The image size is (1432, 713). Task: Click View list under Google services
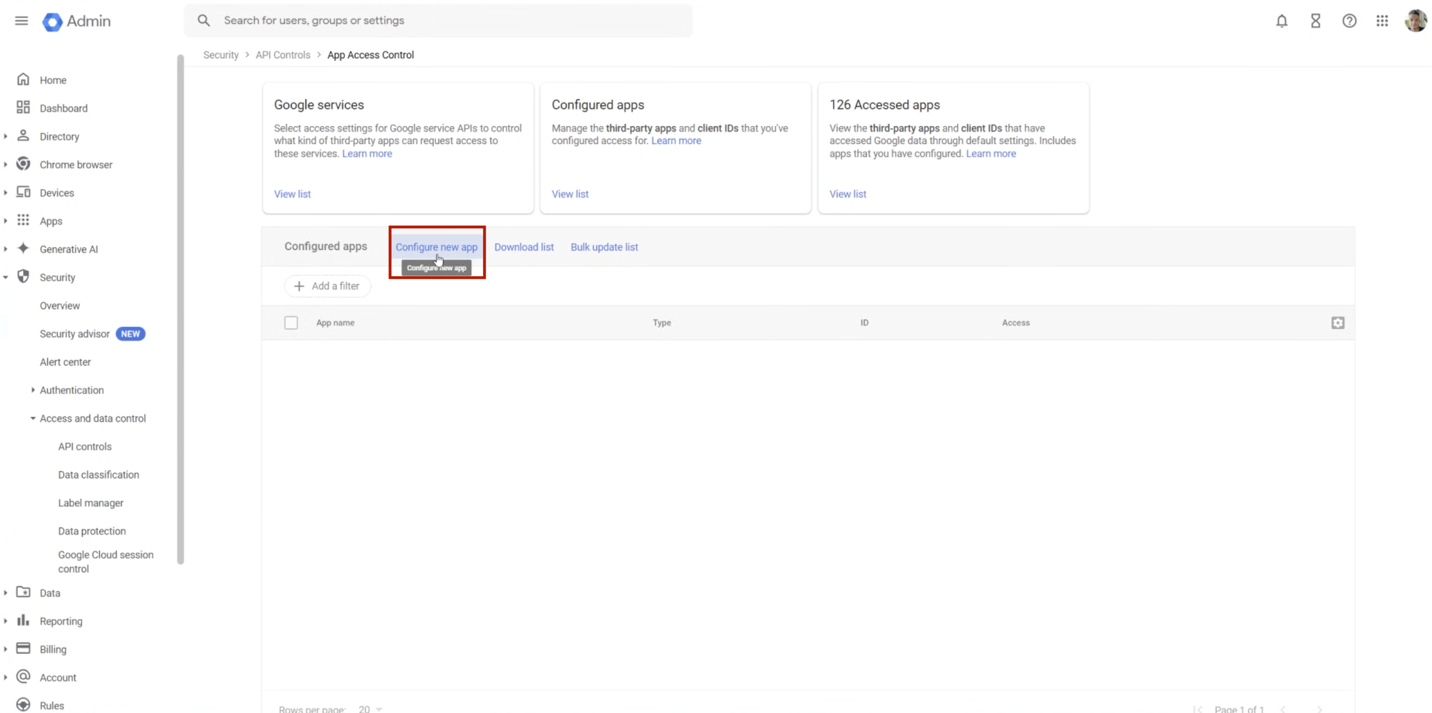[x=292, y=194]
